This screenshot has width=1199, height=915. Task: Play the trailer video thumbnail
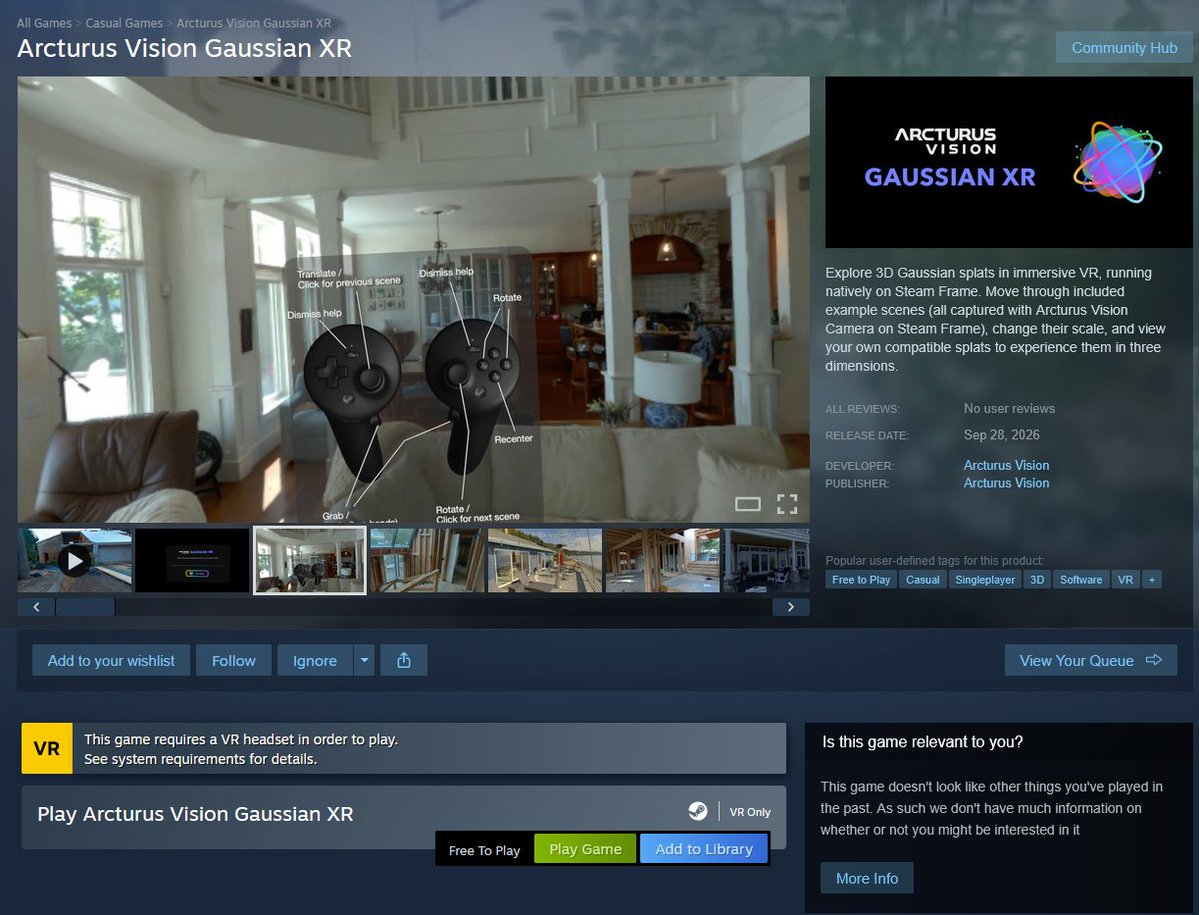pyautogui.click(x=75, y=560)
